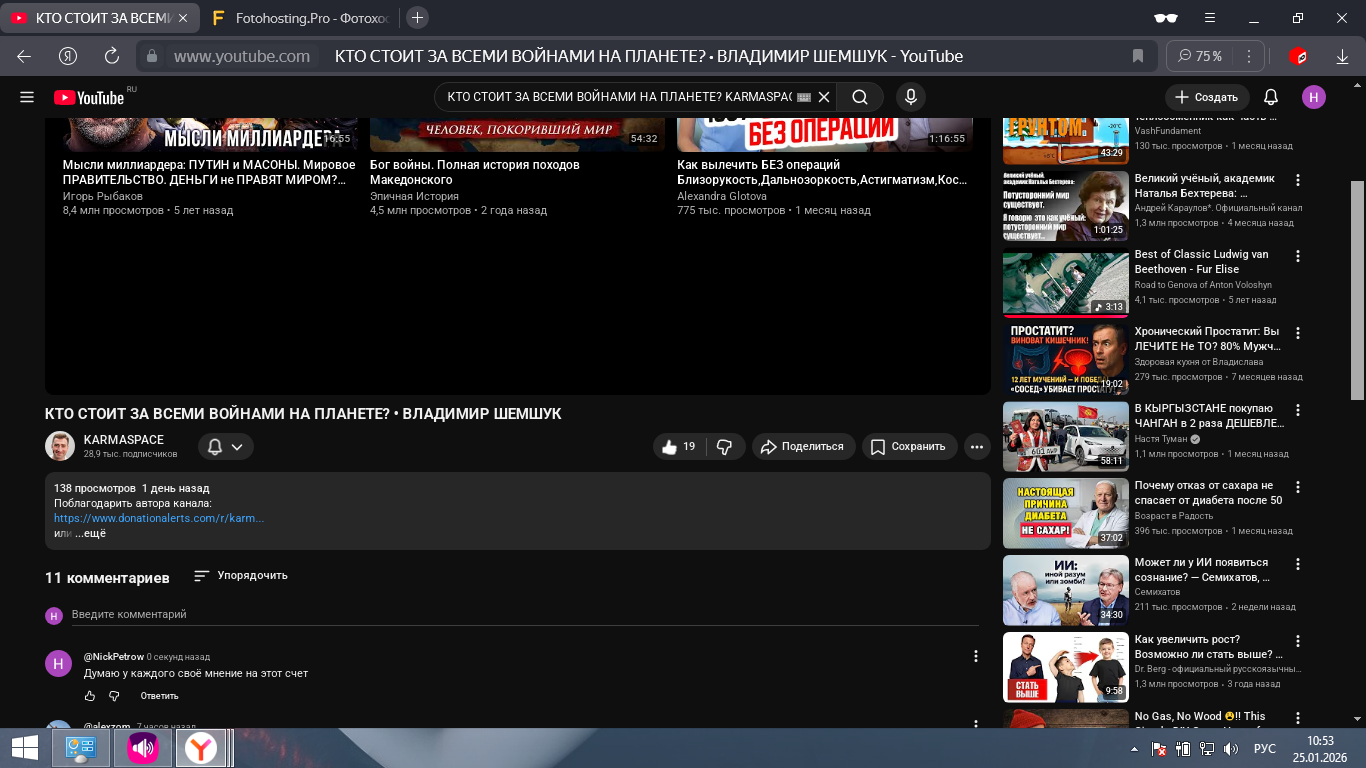1366x768 pixels.
Task: Go back using the browser back arrow
Action: 24,56
